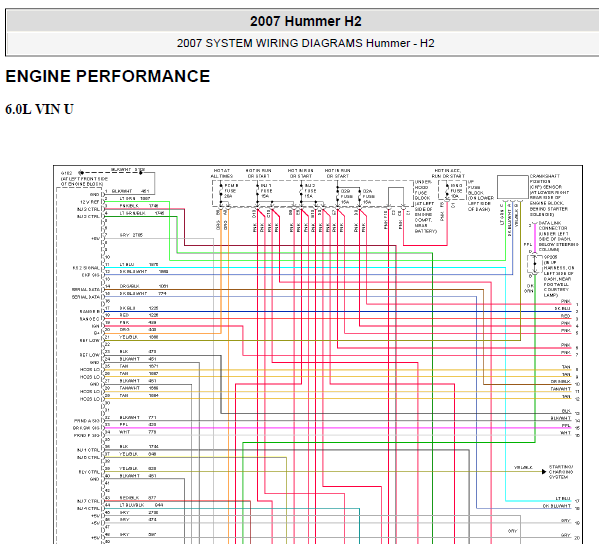
Task: Click the Starting/Charging System arrow
Action: (x=544, y=471)
